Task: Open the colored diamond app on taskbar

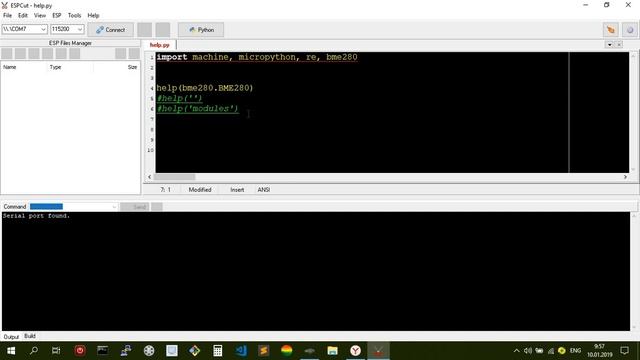Action: point(194,351)
